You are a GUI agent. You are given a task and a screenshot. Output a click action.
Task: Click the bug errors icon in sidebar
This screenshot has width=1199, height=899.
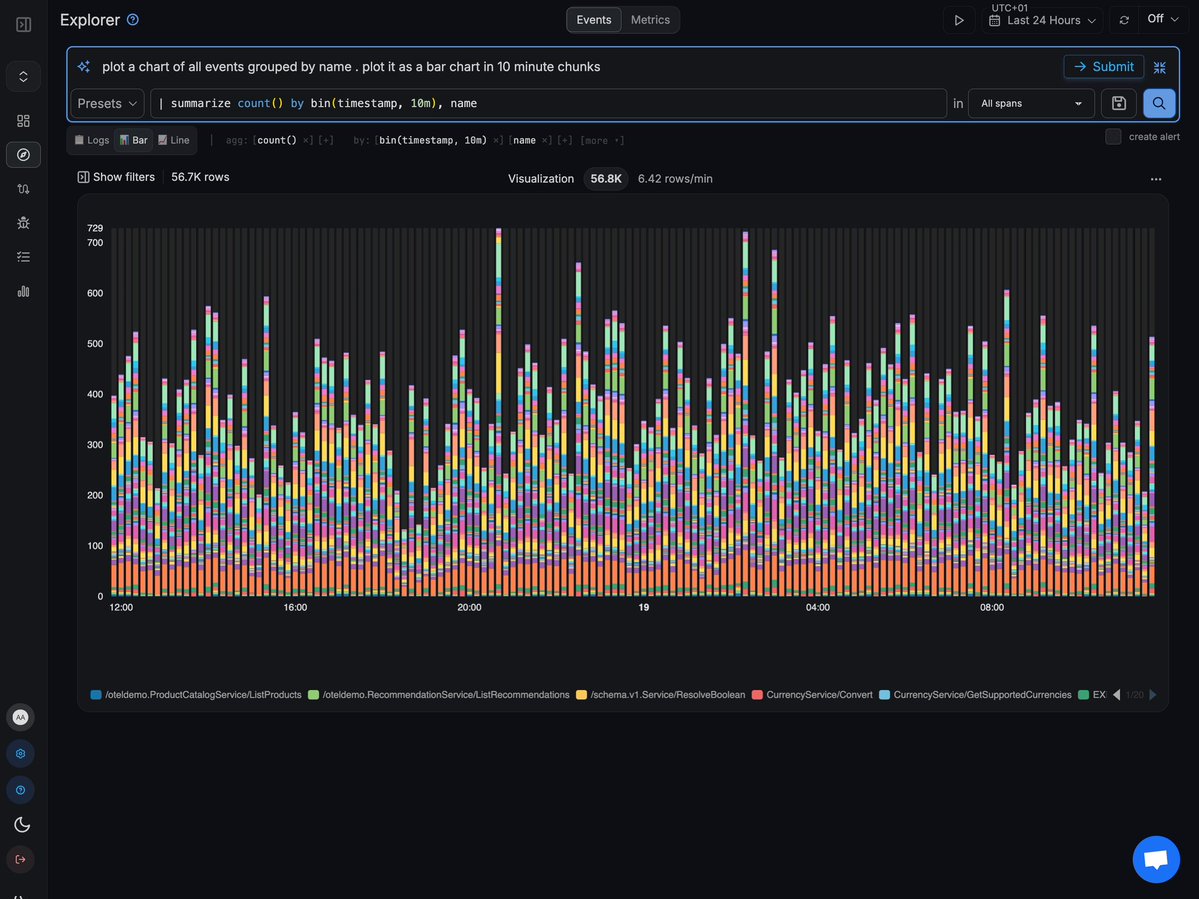(x=23, y=222)
